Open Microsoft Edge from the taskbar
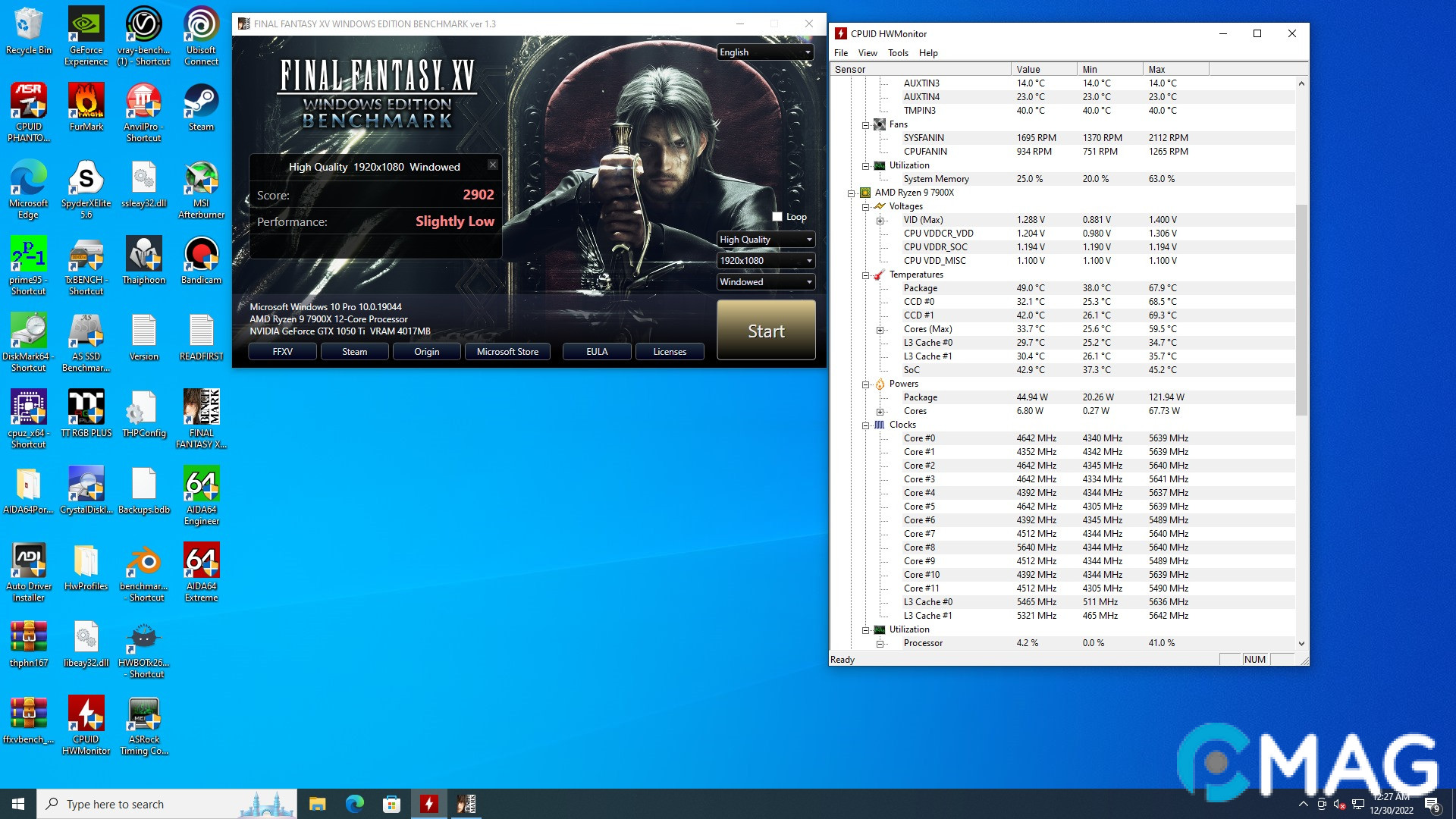The height and width of the screenshot is (819, 1456). [354, 804]
